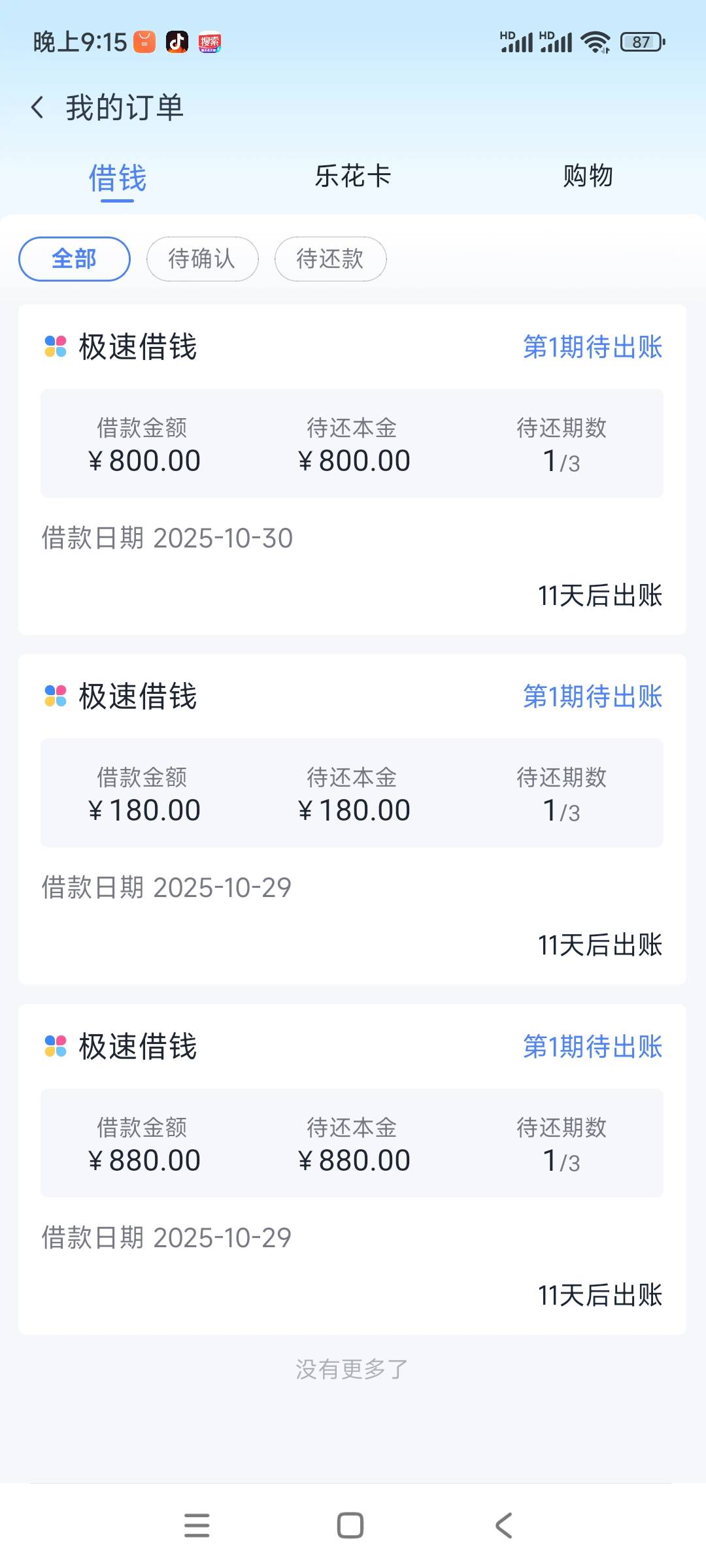Tap the battery indicator in status bar
706x1568 pixels.
coord(643,42)
